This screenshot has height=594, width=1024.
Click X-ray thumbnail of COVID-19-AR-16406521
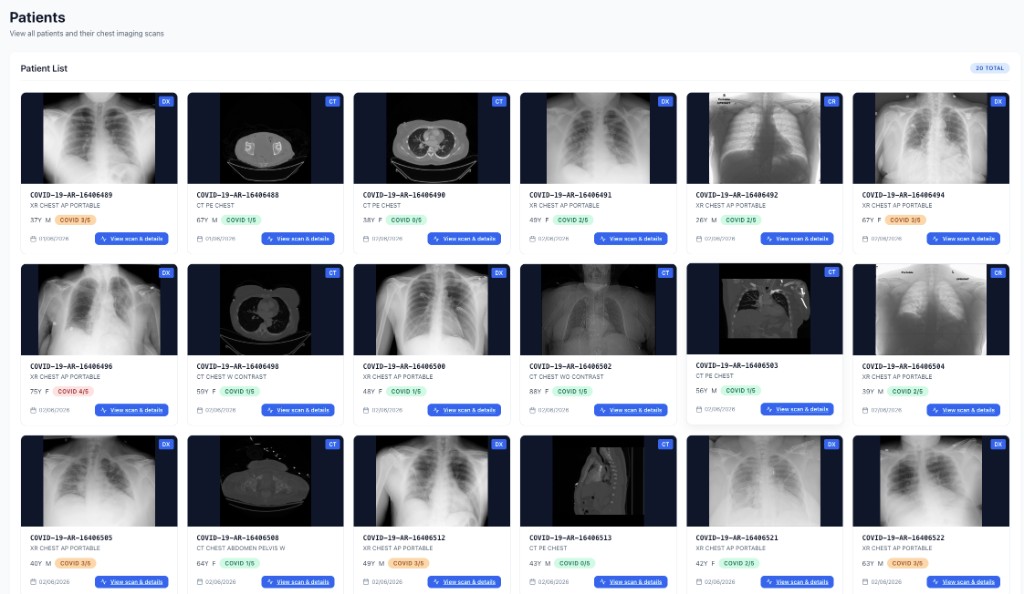pos(764,481)
